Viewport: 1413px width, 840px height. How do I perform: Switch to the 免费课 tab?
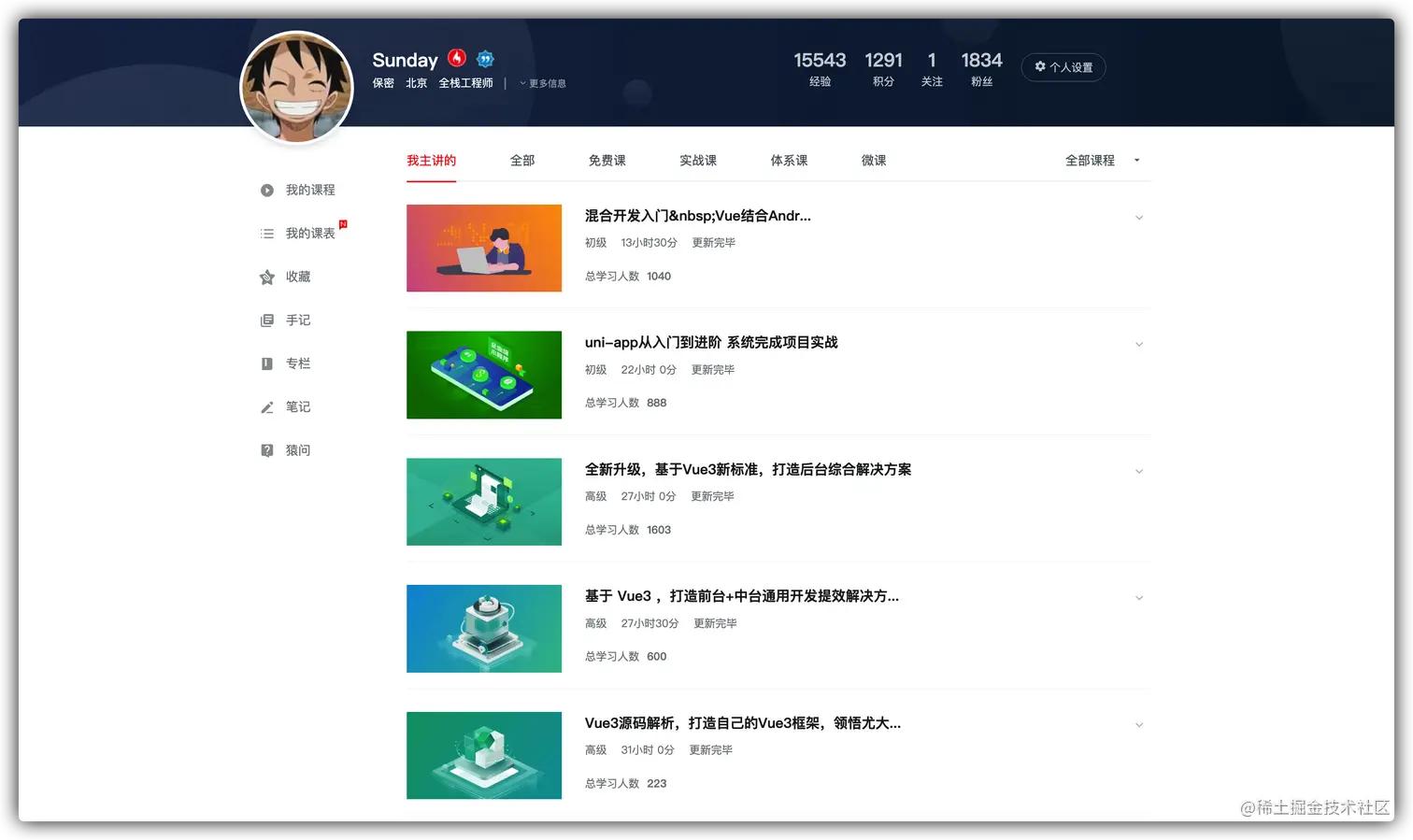pos(607,160)
